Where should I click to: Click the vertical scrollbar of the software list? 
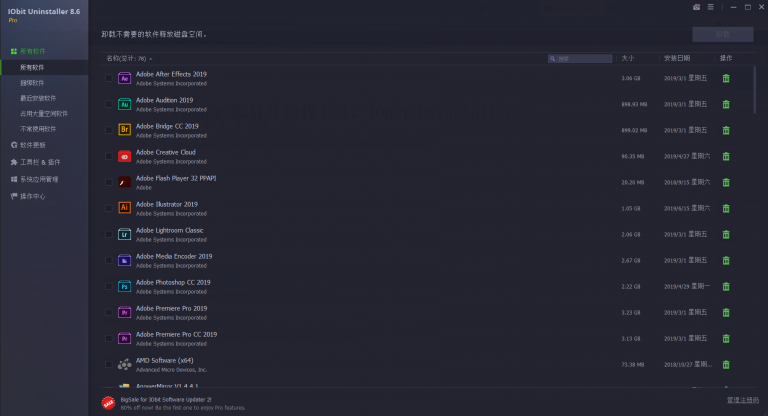click(754, 90)
